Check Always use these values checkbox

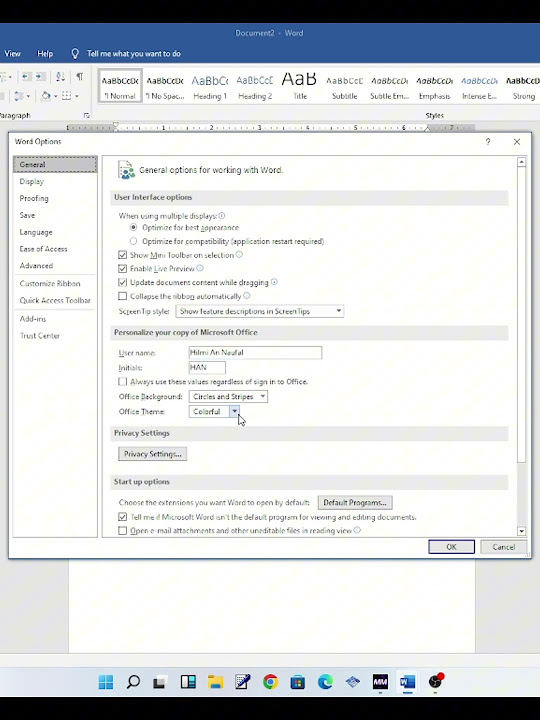(x=122, y=382)
